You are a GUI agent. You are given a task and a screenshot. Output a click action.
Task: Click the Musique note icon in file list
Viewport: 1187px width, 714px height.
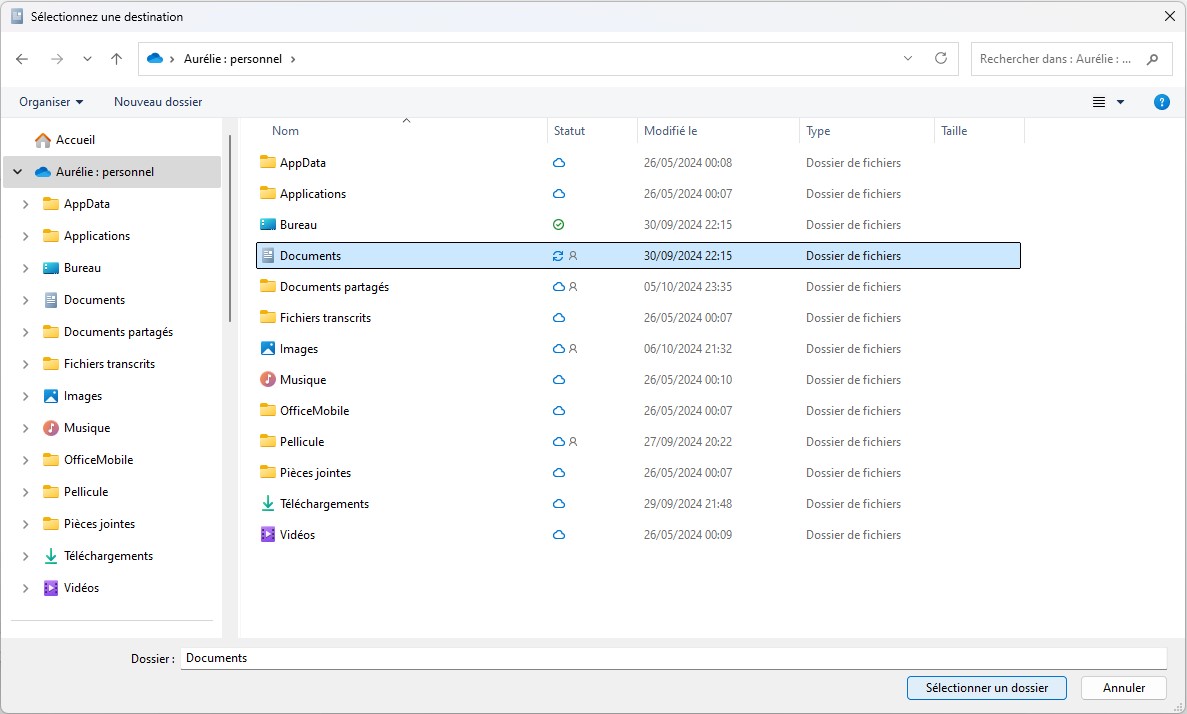click(267, 380)
